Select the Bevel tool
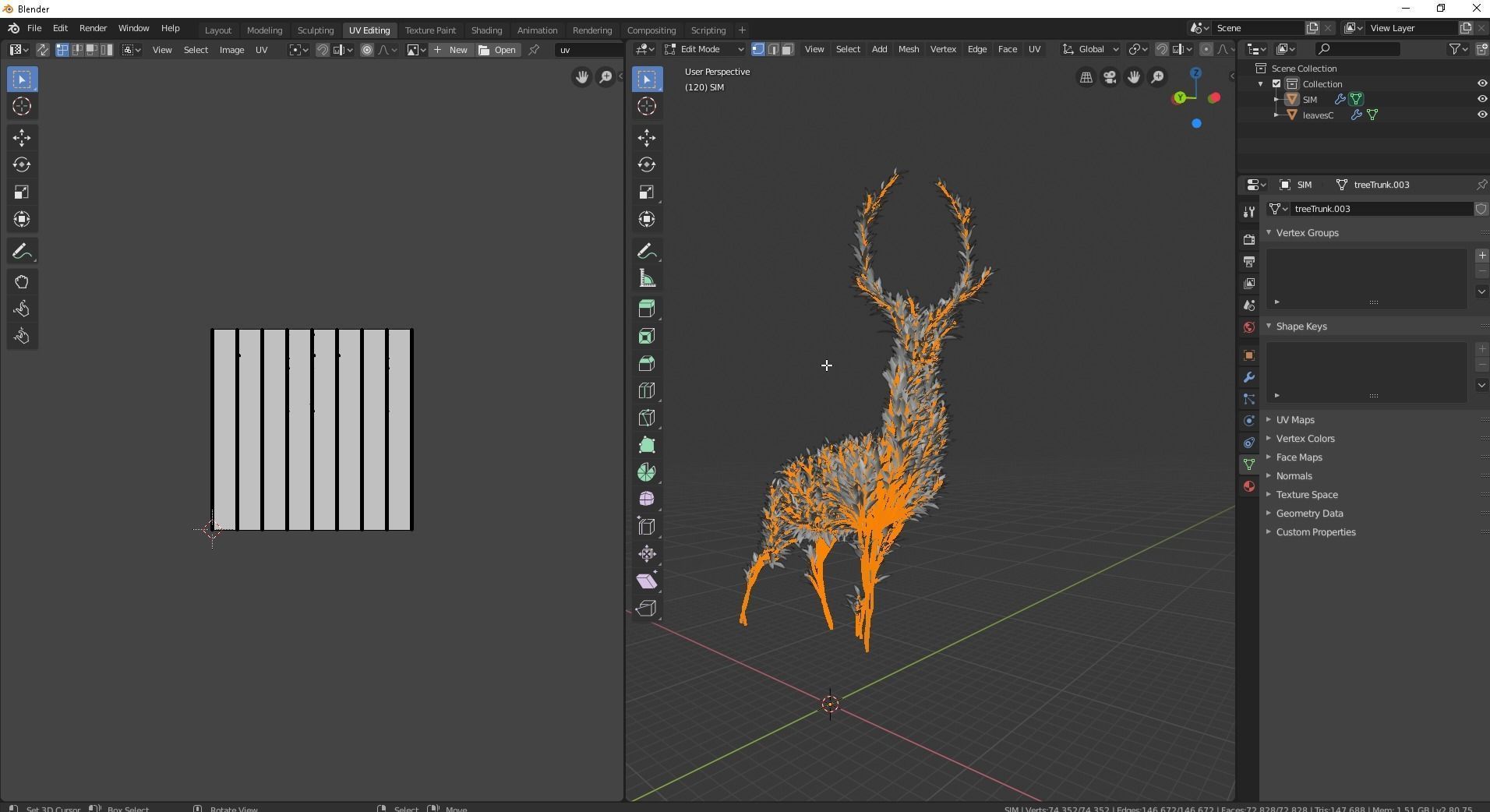Screen dimensions: 1490x812 [x=647, y=364]
